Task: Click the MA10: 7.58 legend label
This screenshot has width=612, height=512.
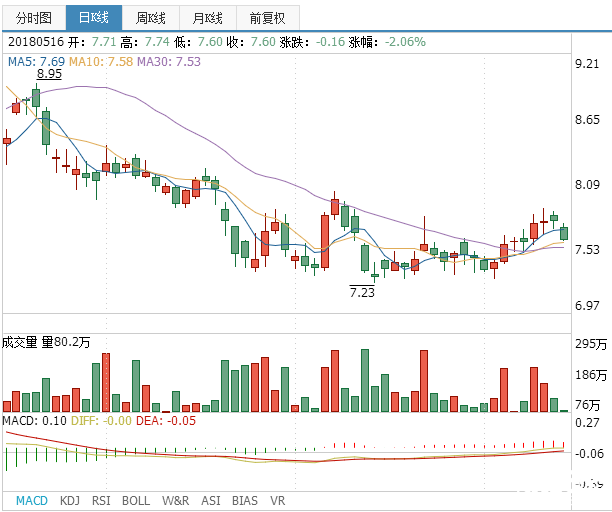Action: [101, 62]
